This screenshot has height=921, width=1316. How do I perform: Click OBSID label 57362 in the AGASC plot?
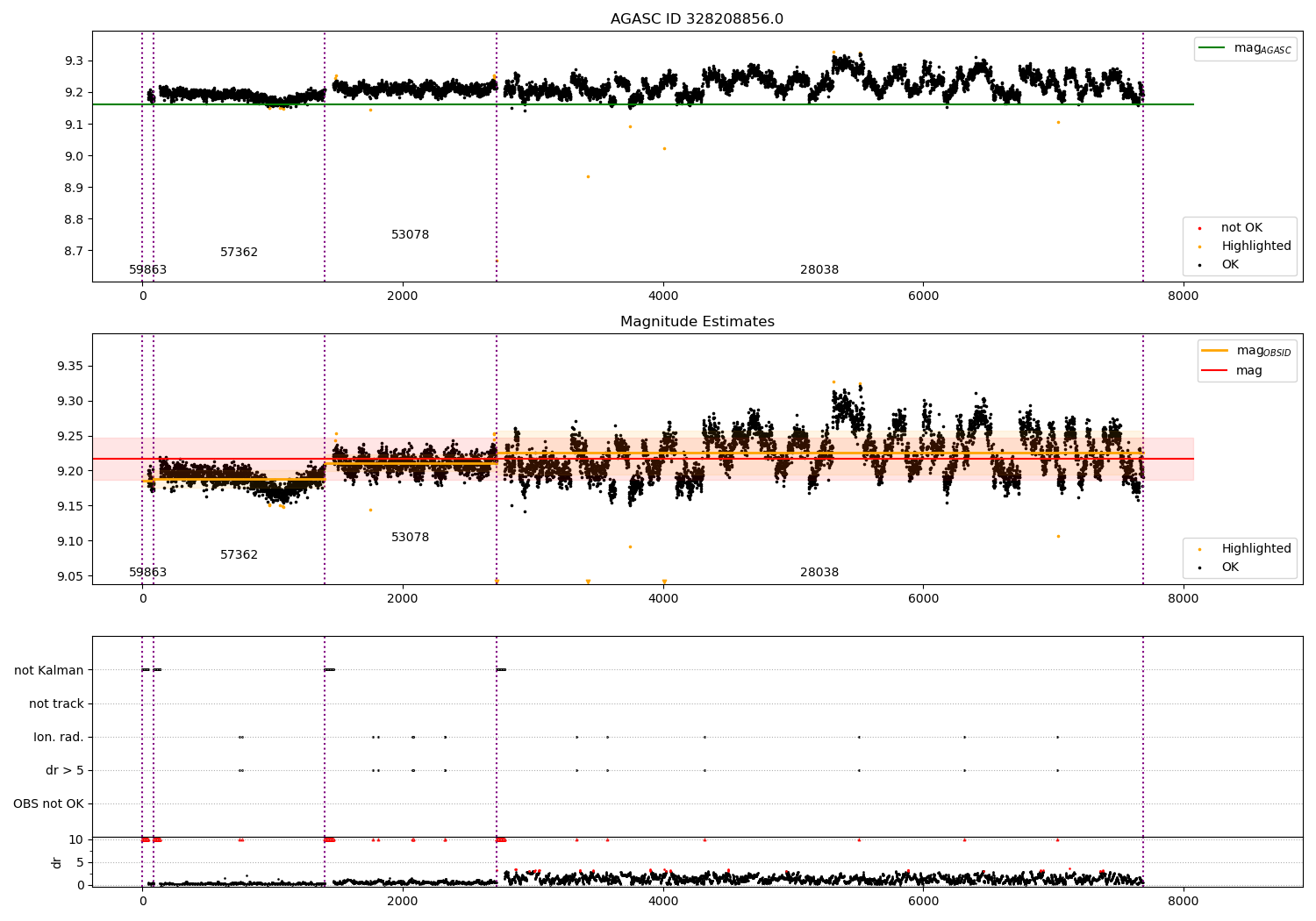[x=239, y=253]
